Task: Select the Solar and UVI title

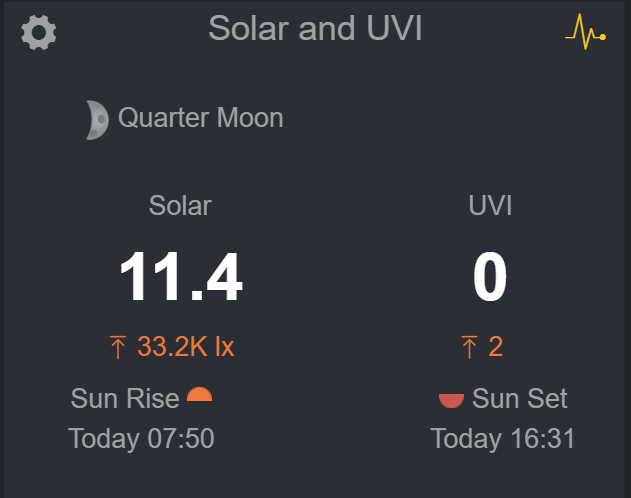Action: (315, 29)
